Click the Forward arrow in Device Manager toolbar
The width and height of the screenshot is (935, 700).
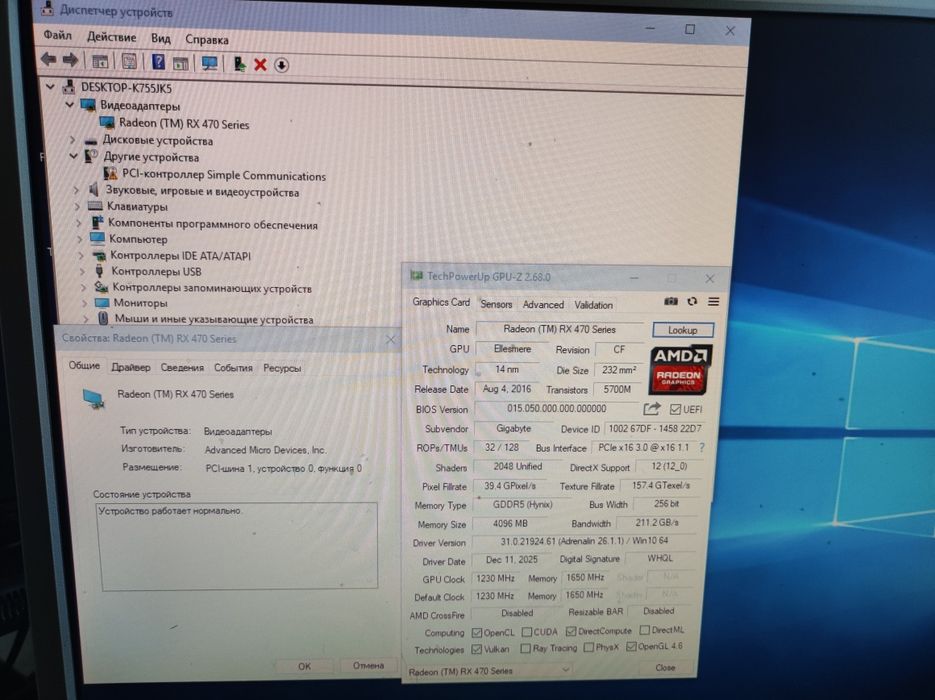70,60
